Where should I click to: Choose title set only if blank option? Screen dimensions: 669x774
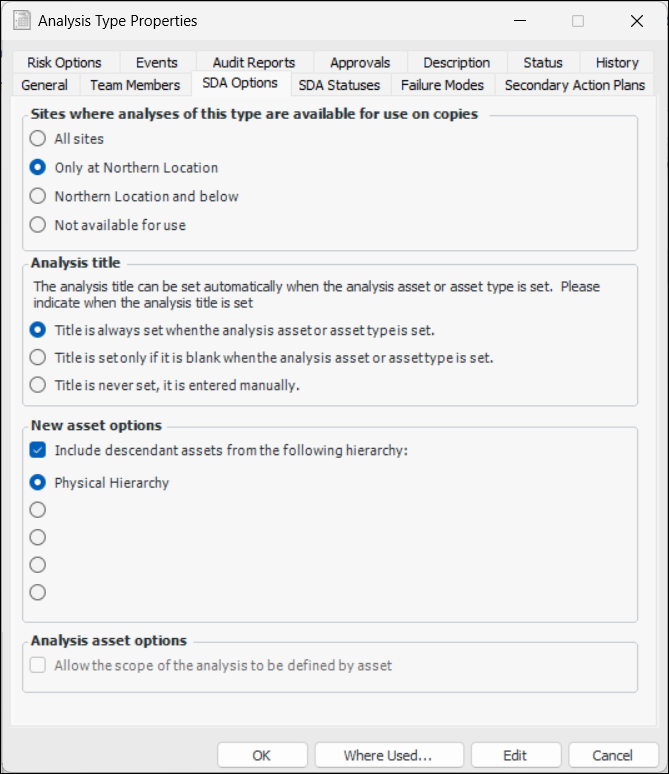point(38,357)
